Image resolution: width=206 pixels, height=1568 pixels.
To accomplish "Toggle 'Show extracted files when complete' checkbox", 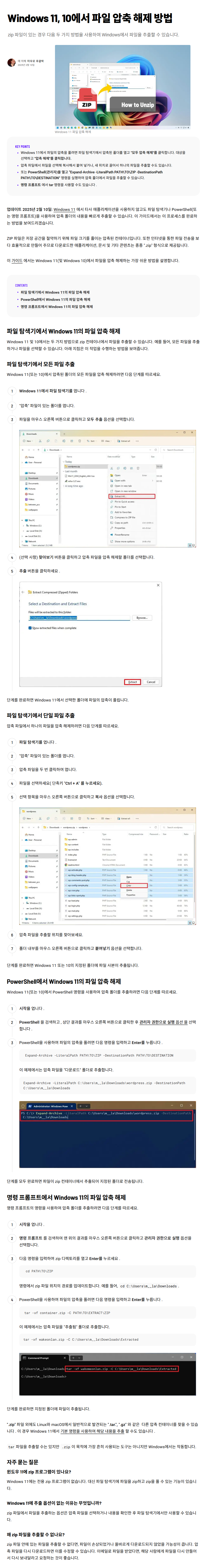I will click(30, 628).
